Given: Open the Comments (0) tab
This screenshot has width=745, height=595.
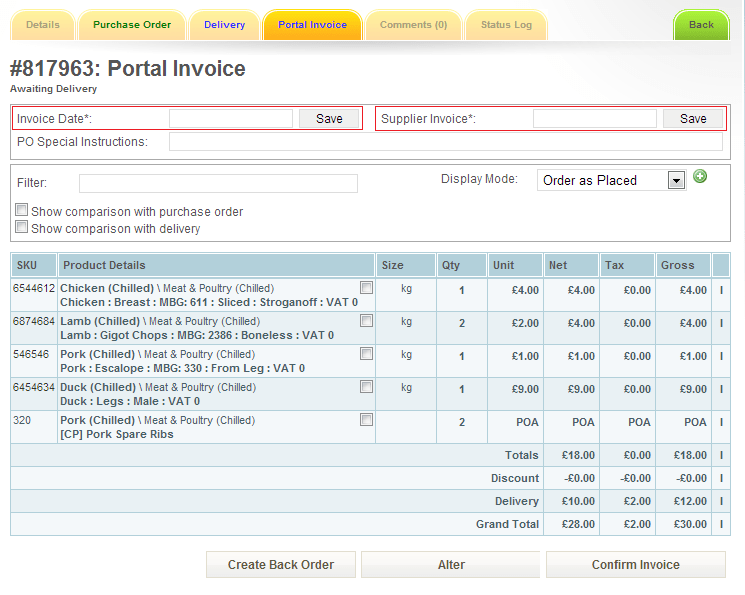Looking at the screenshot, I should (413, 25).
